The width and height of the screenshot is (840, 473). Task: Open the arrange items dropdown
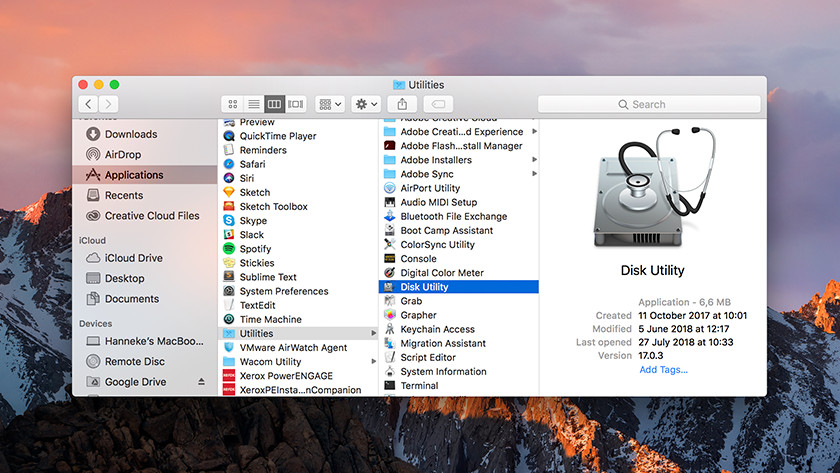(x=329, y=104)
